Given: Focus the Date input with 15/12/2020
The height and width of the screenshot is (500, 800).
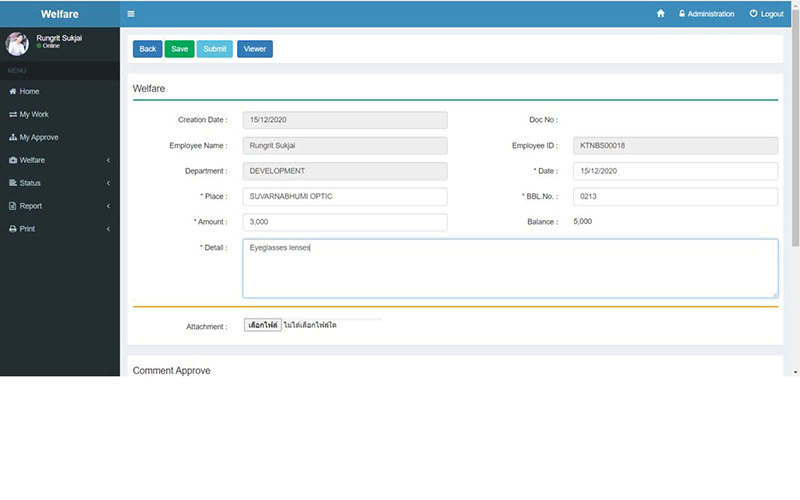Looking at the screenshot, I should [x=676, y=171].
